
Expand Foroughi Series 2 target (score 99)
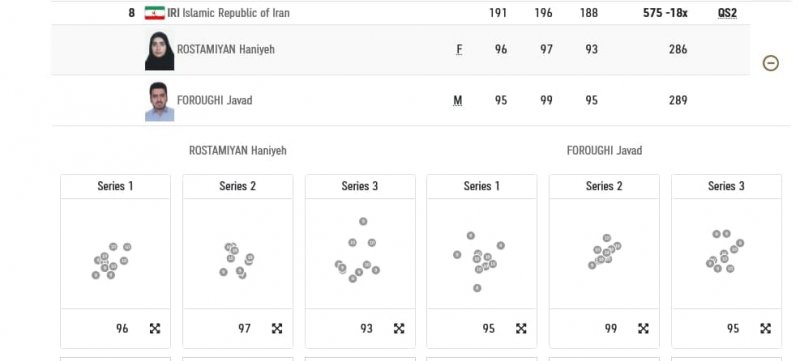pyautogui.click(x=643, y=328)
